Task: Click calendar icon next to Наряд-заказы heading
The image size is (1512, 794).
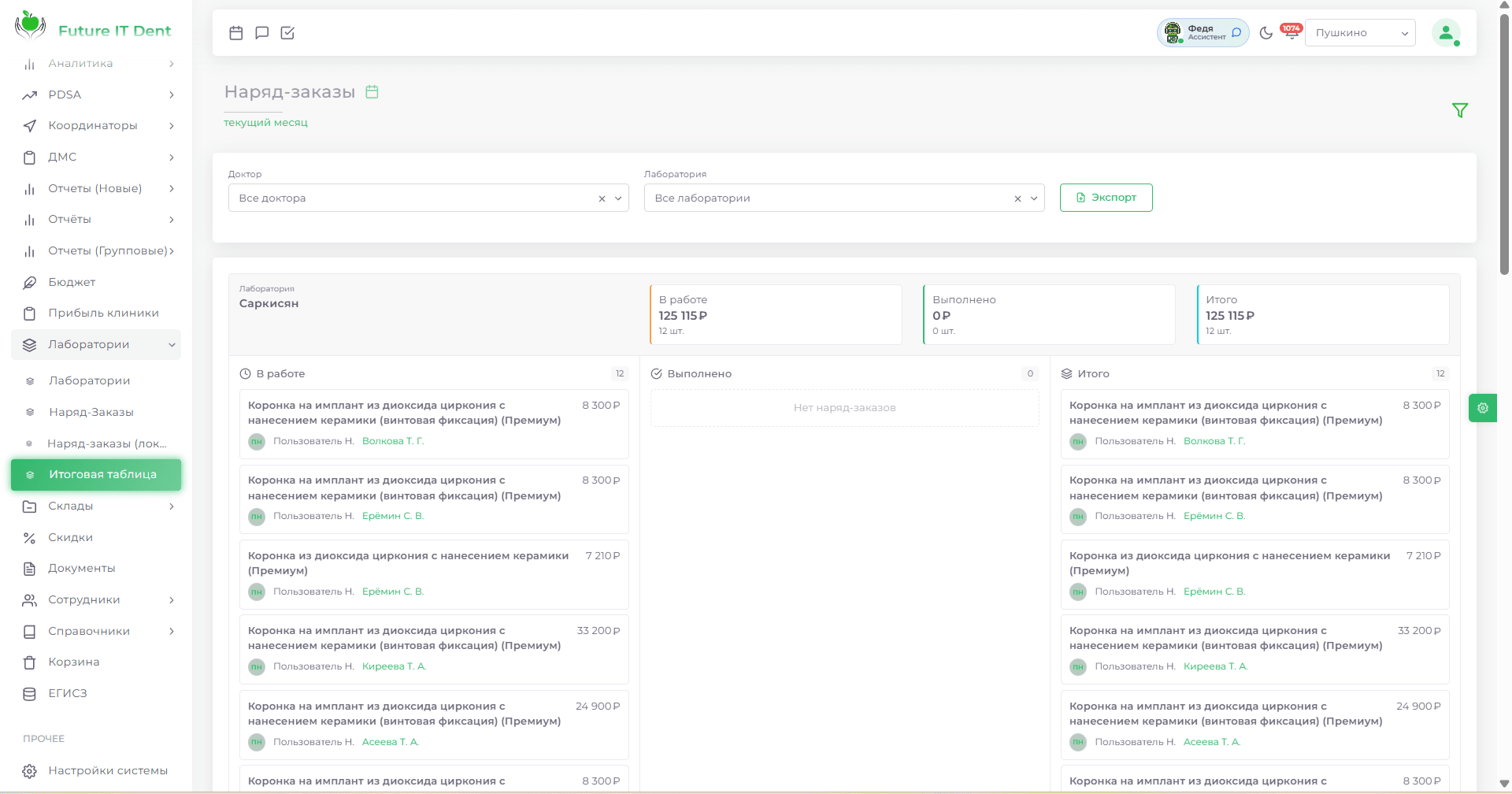Action: click(x=372, y=92)
